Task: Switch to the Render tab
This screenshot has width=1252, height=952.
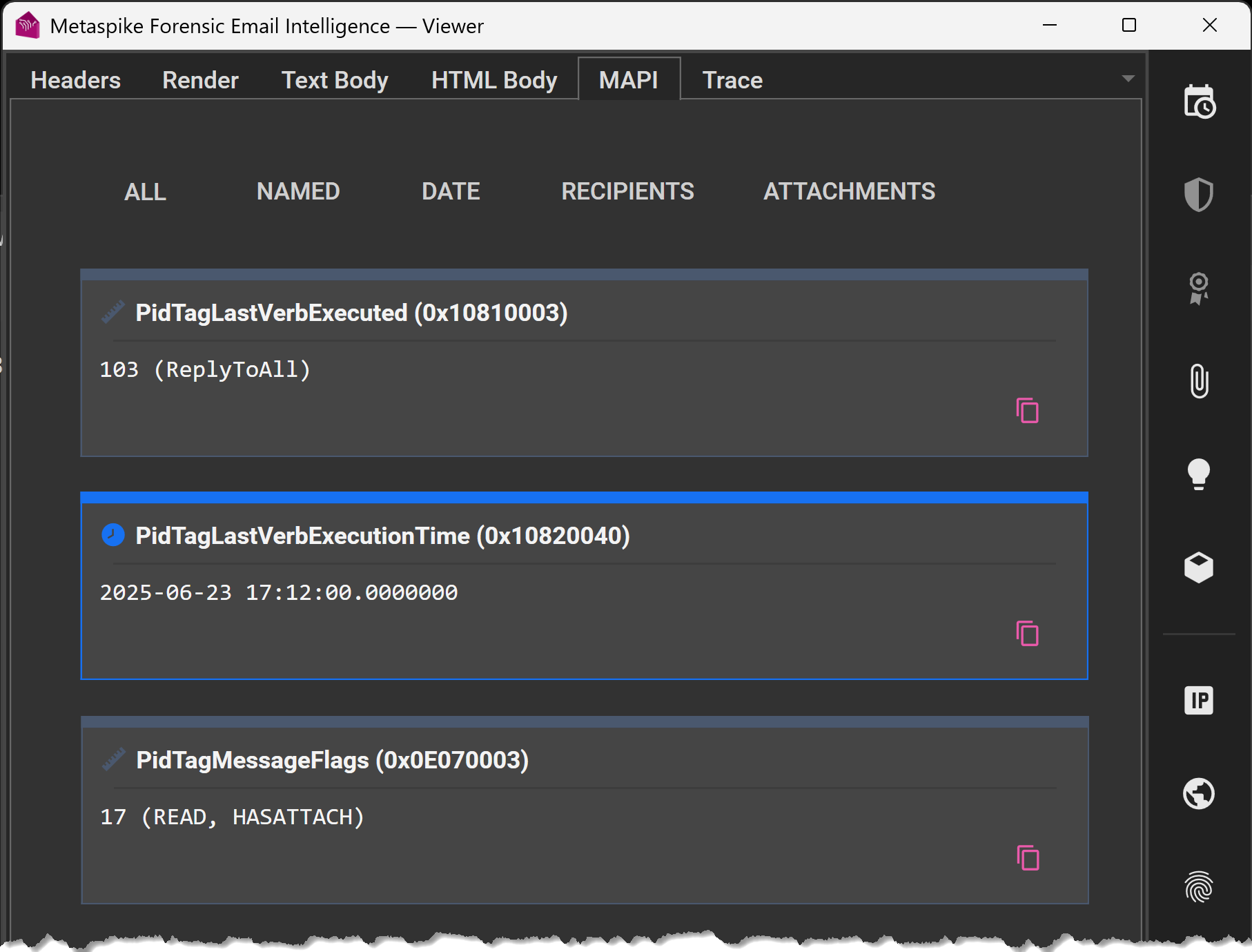Action: [x=200, y=80]
